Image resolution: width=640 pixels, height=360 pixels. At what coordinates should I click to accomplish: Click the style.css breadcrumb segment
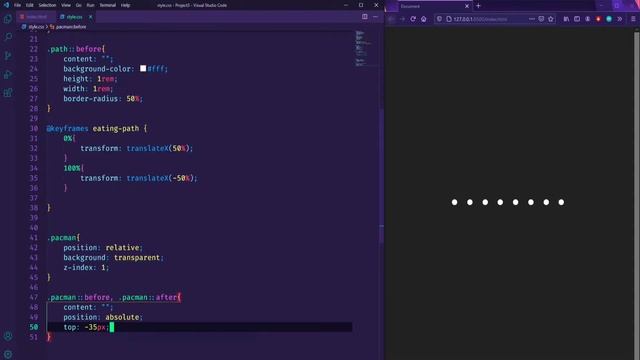[x=36, y=27]
